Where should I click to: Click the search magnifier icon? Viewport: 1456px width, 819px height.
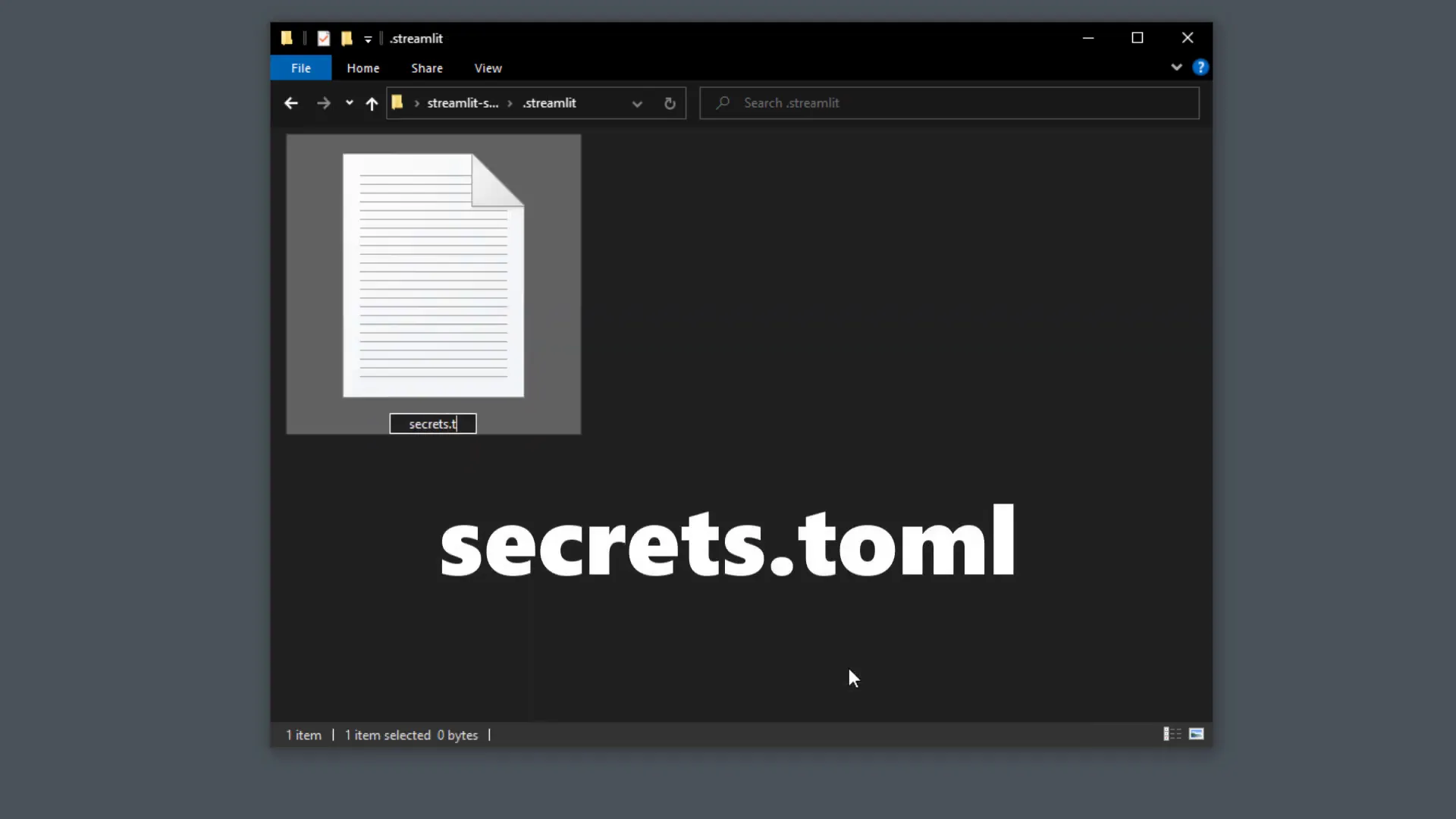coord(721,102)
